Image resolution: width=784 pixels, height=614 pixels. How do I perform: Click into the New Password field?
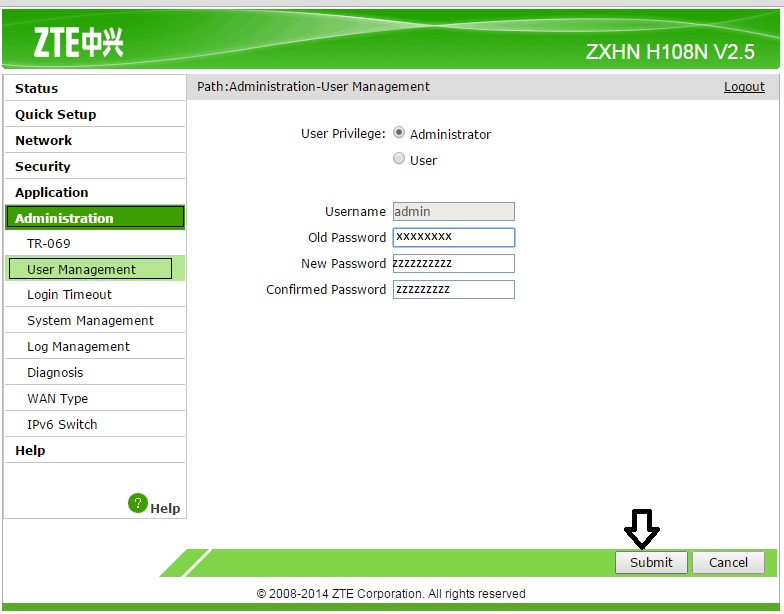454,264
